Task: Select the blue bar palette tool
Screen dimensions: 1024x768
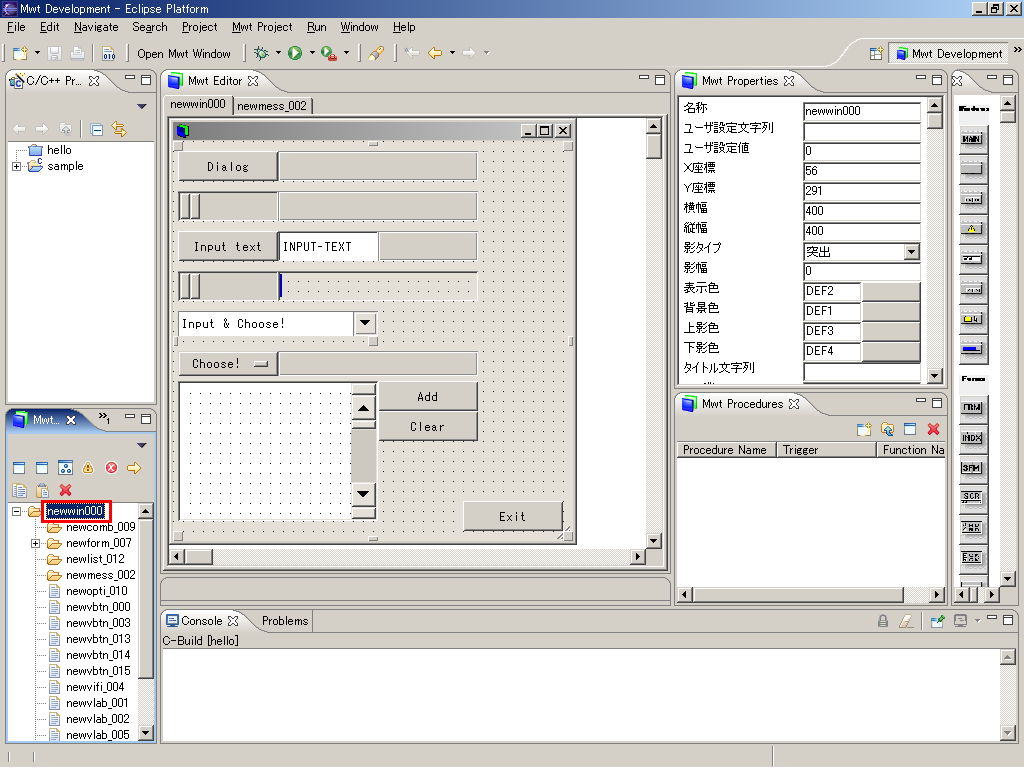Action: 972,349
